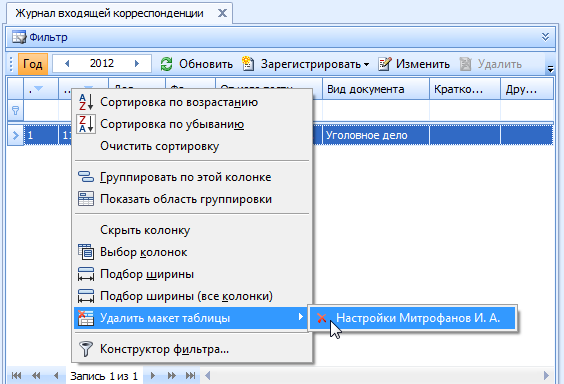Click the red X delete settings icon
The width and height of the screenshot is (564, 384).
(x=322, y=318)
